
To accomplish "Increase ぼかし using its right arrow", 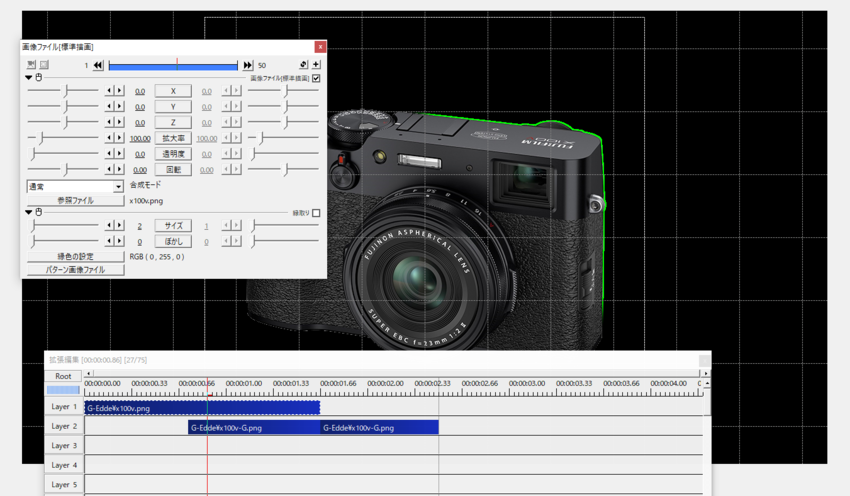I will coord(119,241).
